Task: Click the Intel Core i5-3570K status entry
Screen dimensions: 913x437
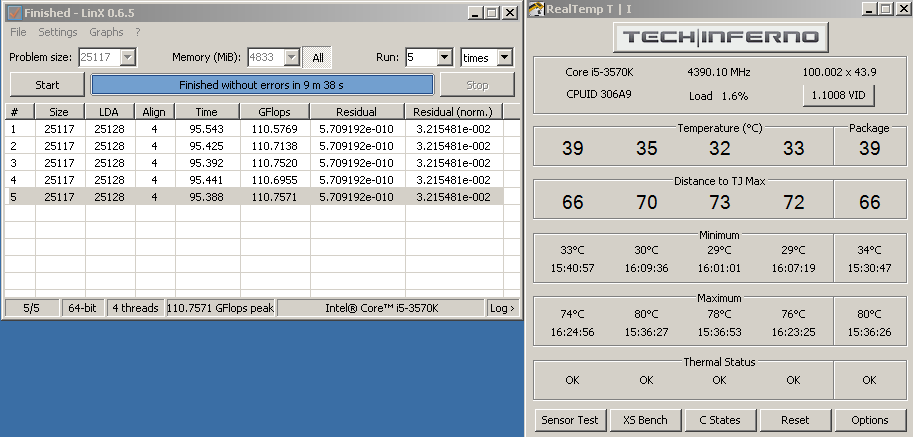Action: point(381,308)
